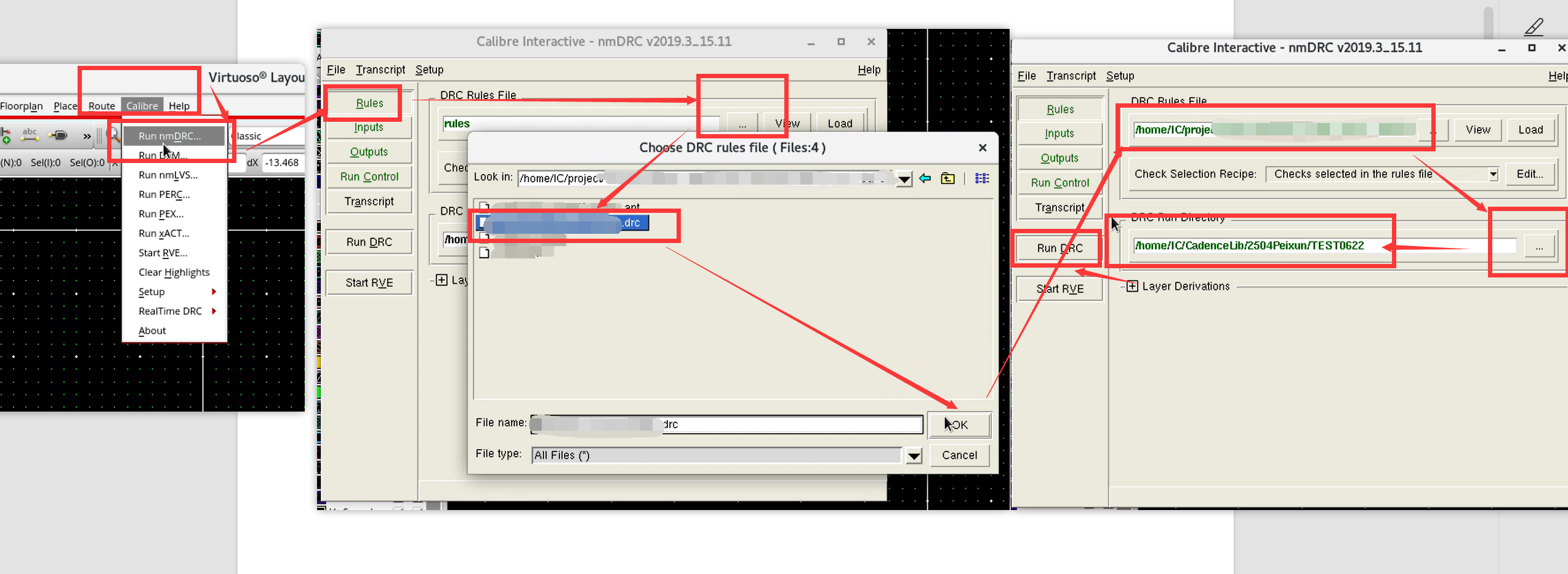
Task: Click the Run DRC button
Action: click(x=1058, y=247)
